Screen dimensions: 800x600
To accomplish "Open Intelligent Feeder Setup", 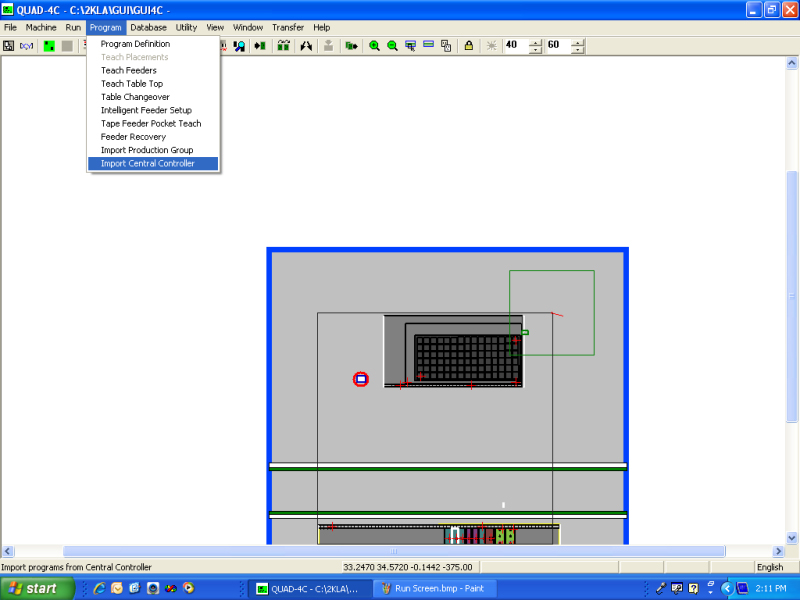I will click(153, 110).
